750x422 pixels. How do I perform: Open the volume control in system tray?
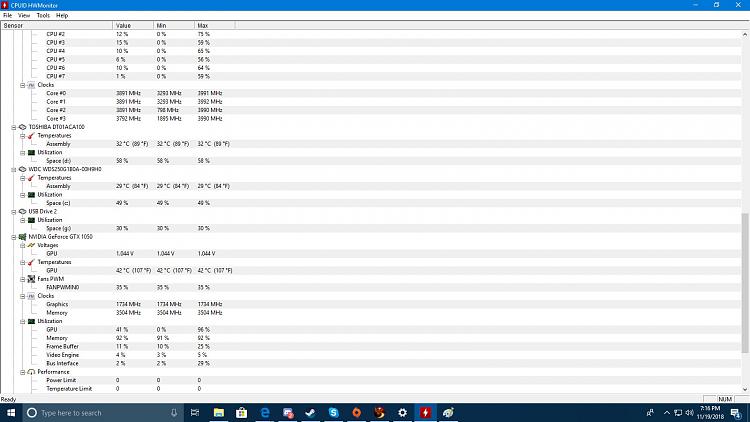point(689,412)
